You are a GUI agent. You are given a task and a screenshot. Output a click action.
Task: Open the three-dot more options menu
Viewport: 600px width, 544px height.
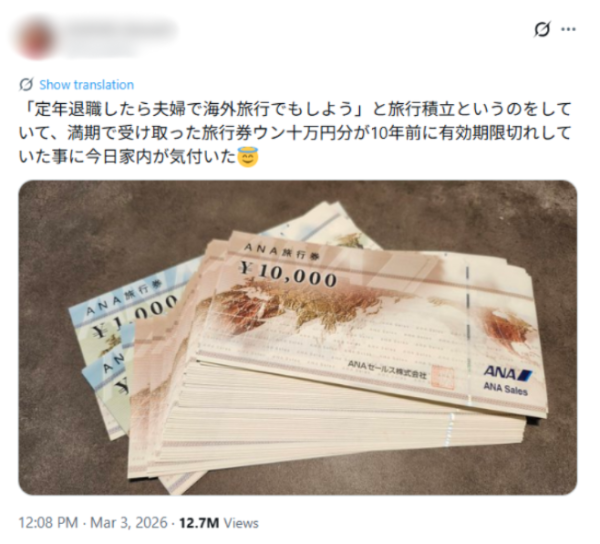(568, 29)
